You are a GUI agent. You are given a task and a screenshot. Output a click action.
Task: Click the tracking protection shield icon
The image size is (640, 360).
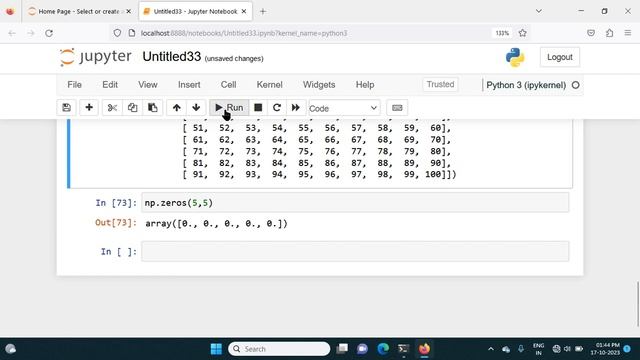pos(117,33)
